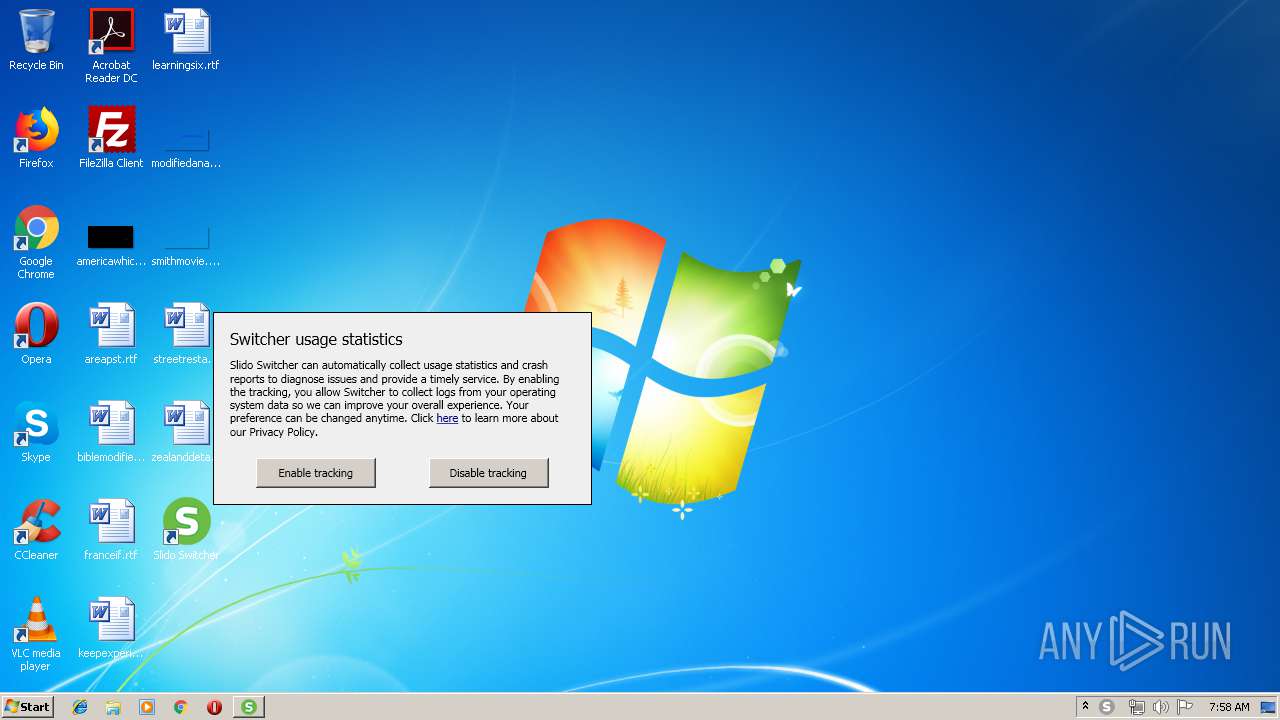Select the CCleaner desktop shortcut

[36, 530]
